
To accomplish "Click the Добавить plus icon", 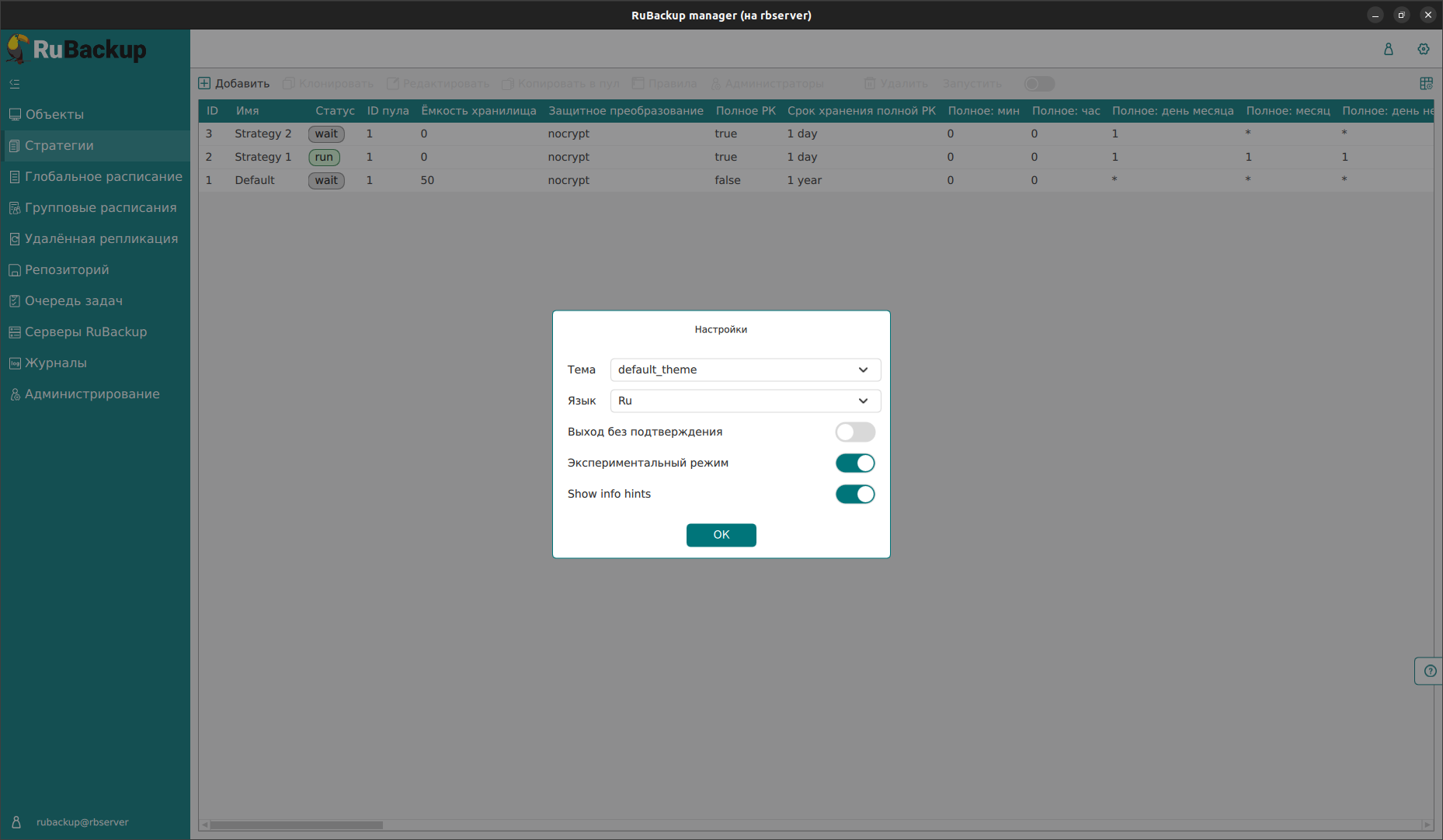I will coord(205,83).
